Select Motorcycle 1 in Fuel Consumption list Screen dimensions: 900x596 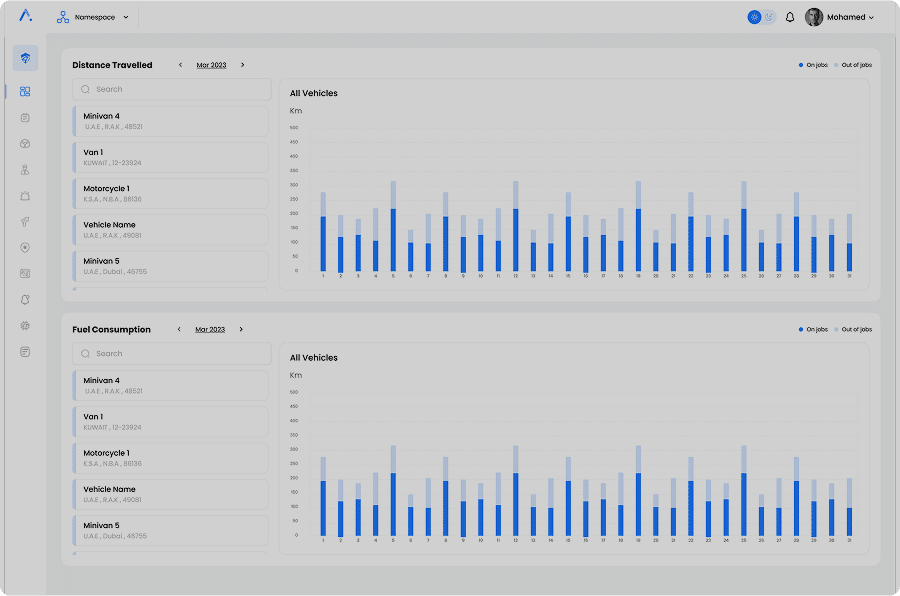[x=170, y=458]
